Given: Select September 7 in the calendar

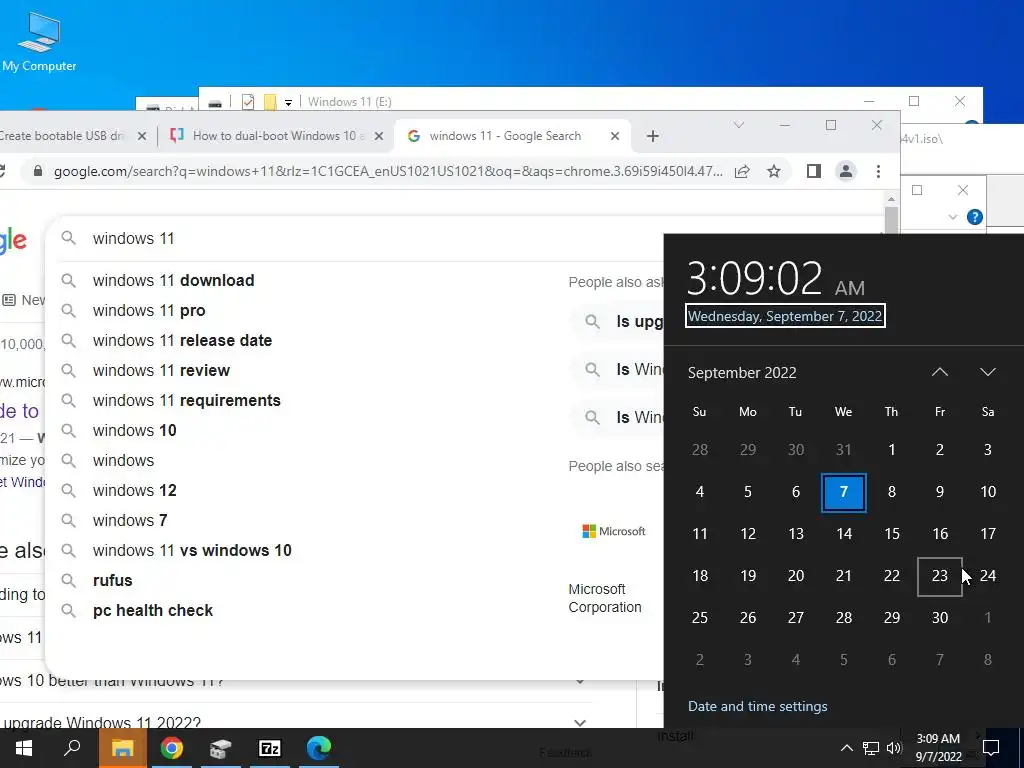Looking at the screenshot, I should (844, 492).
